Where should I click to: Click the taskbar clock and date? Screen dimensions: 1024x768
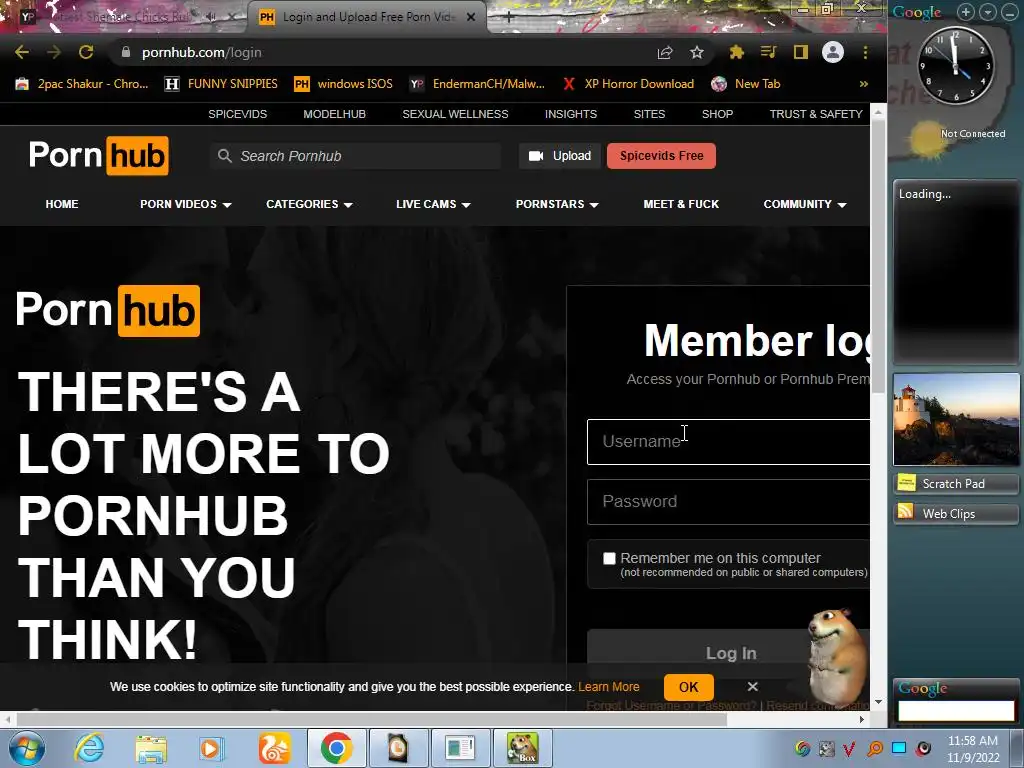[x=973, y=749]
